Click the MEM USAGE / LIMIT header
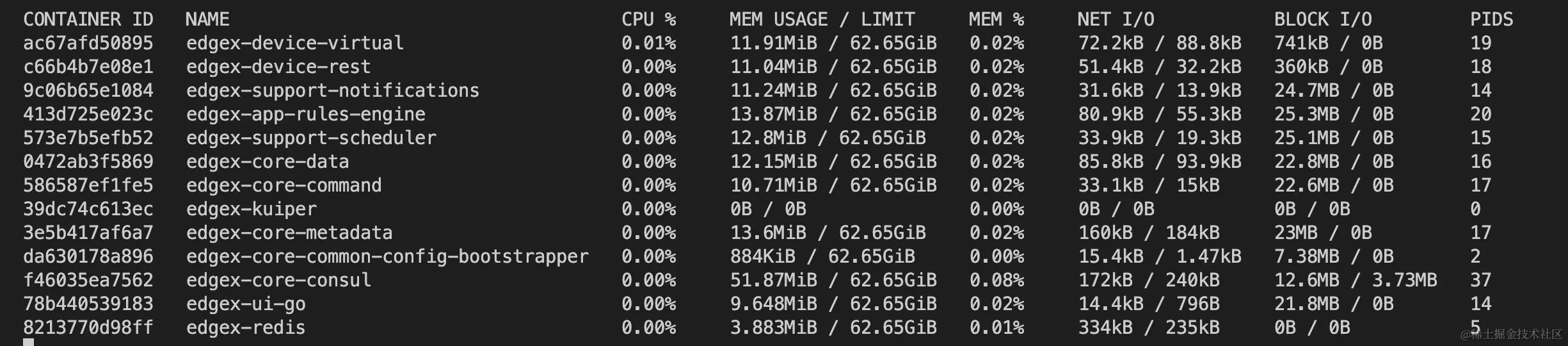Screen dimensions: 1568x346 tap(822, 19)
